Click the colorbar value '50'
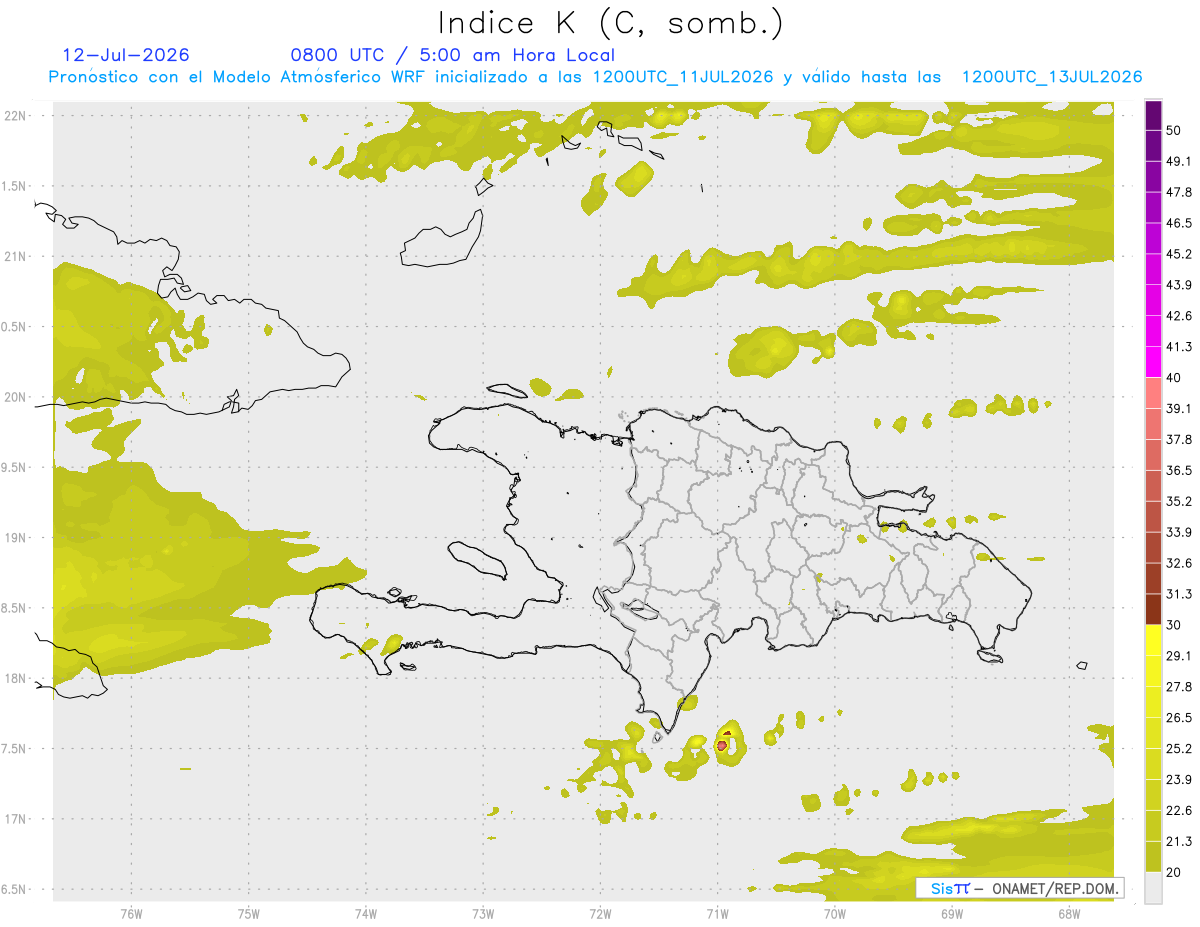Screen dimensions: 1200x927 pos(1174,130)
